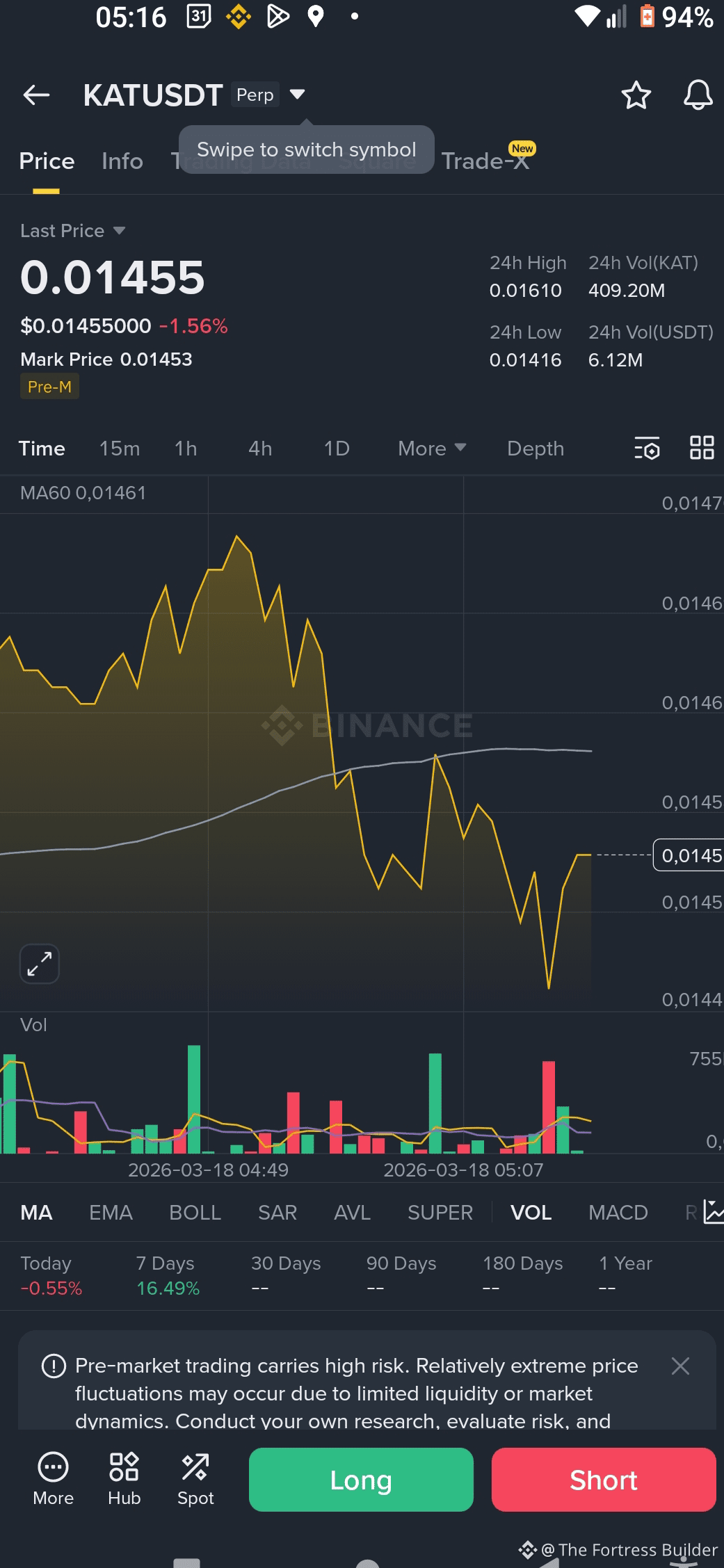The width and height of the screenshot is (724, 1568).
Task: Open chart settings icon beside Depth
Action: pos(647,448)
